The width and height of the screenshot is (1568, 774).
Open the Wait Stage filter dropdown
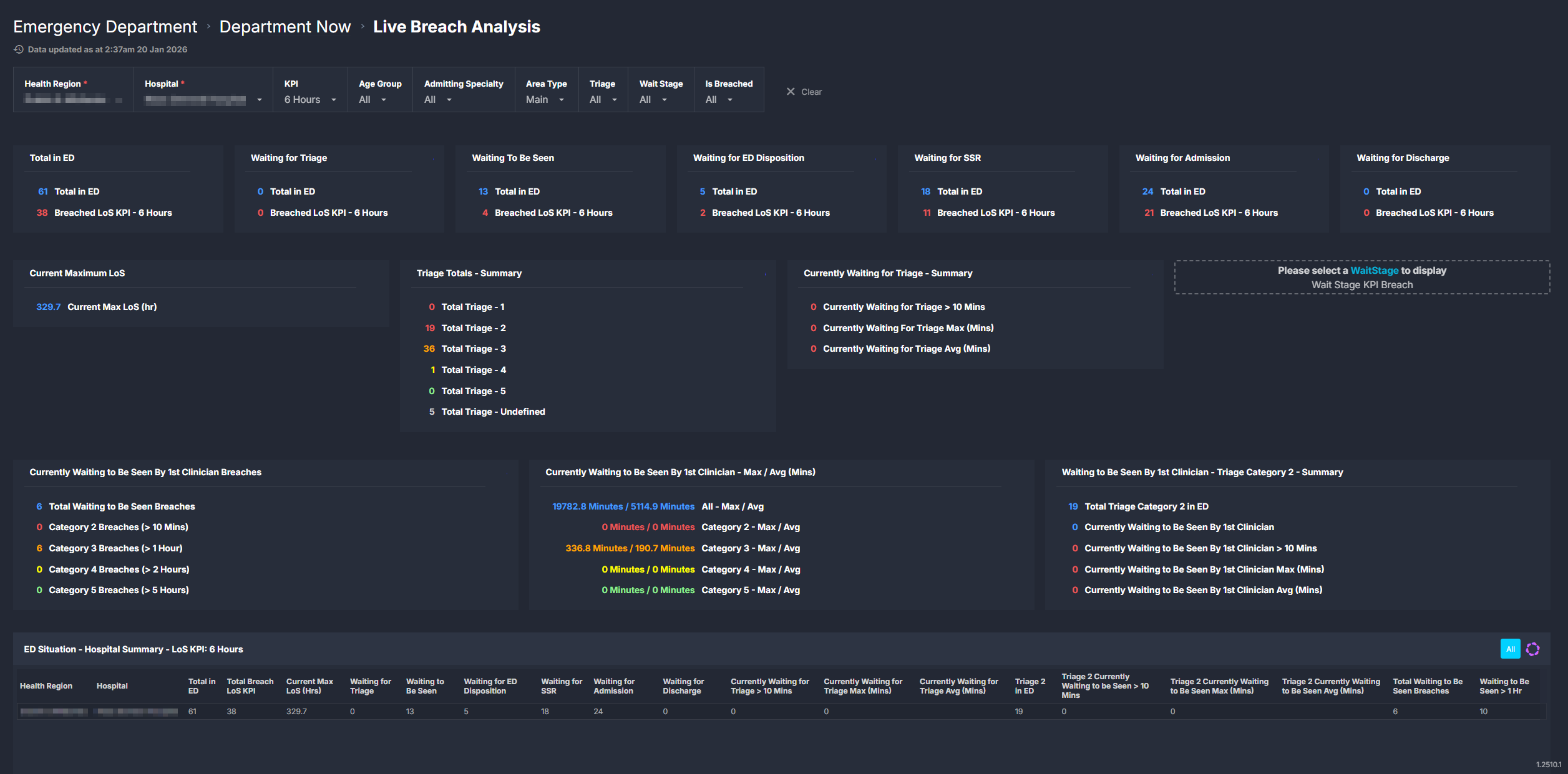tap(653, 100)
